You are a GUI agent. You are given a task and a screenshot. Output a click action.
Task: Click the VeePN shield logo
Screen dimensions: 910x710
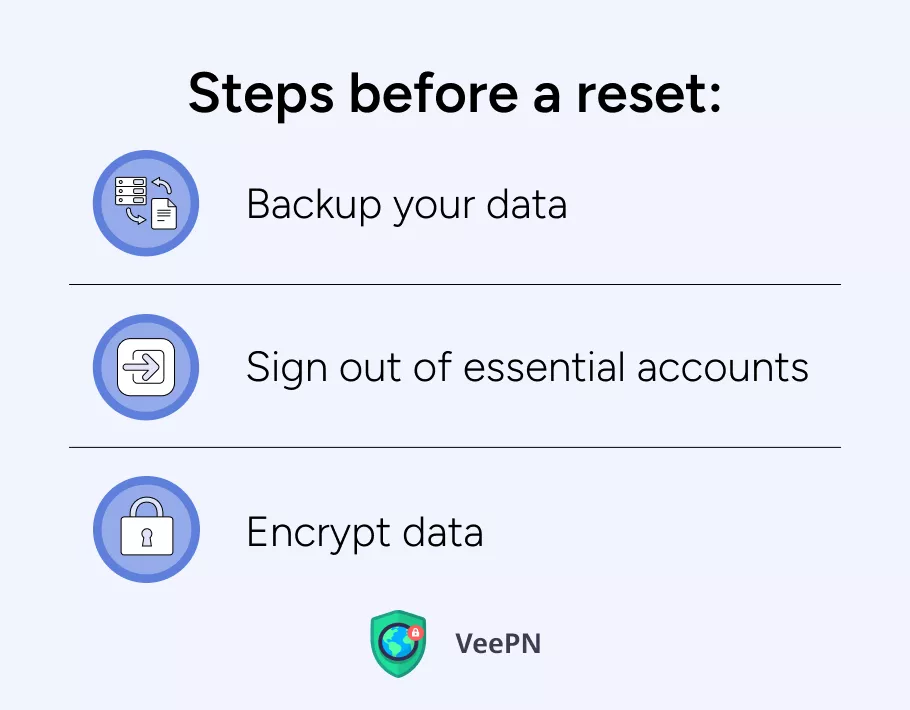[397, 644]
